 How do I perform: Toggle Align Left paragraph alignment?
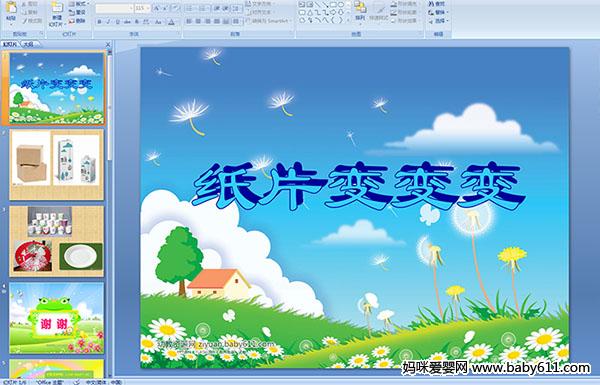point(189,21)
